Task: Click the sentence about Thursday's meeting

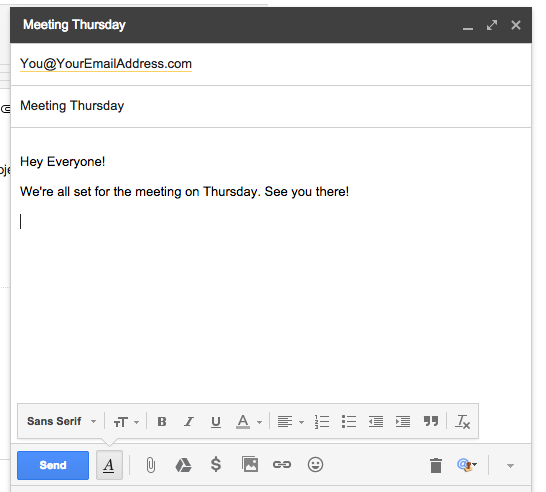Action: (x=185, y=192)
